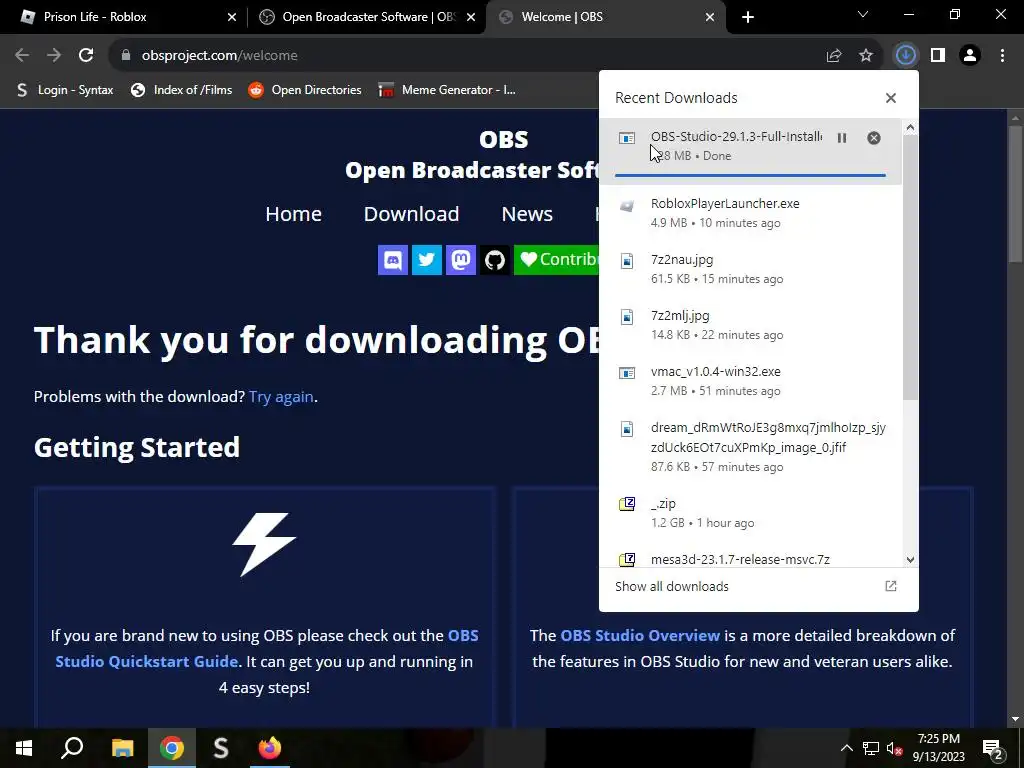Pause the OBS-Studio installer download

[842, 138]
